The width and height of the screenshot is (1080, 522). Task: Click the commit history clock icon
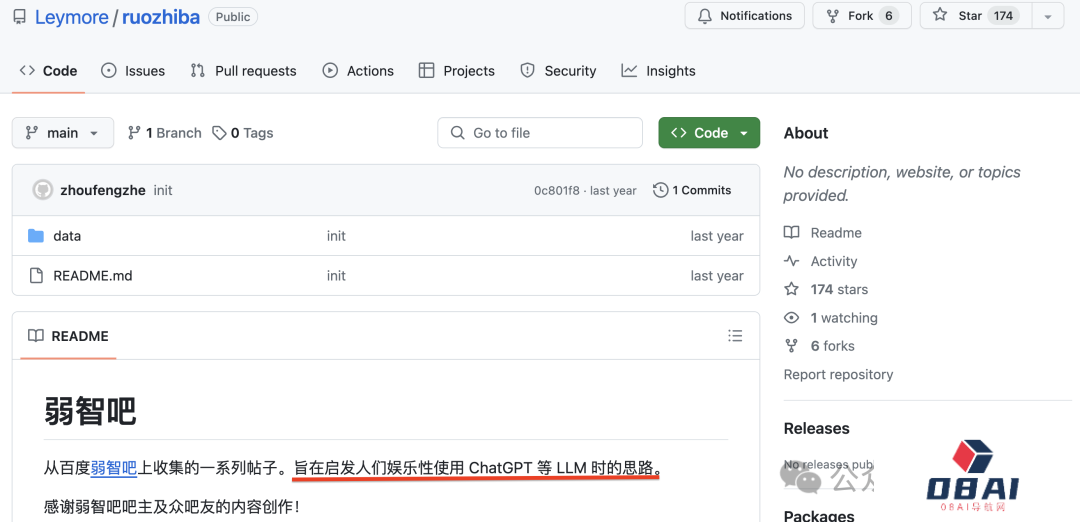pos(660,190)
